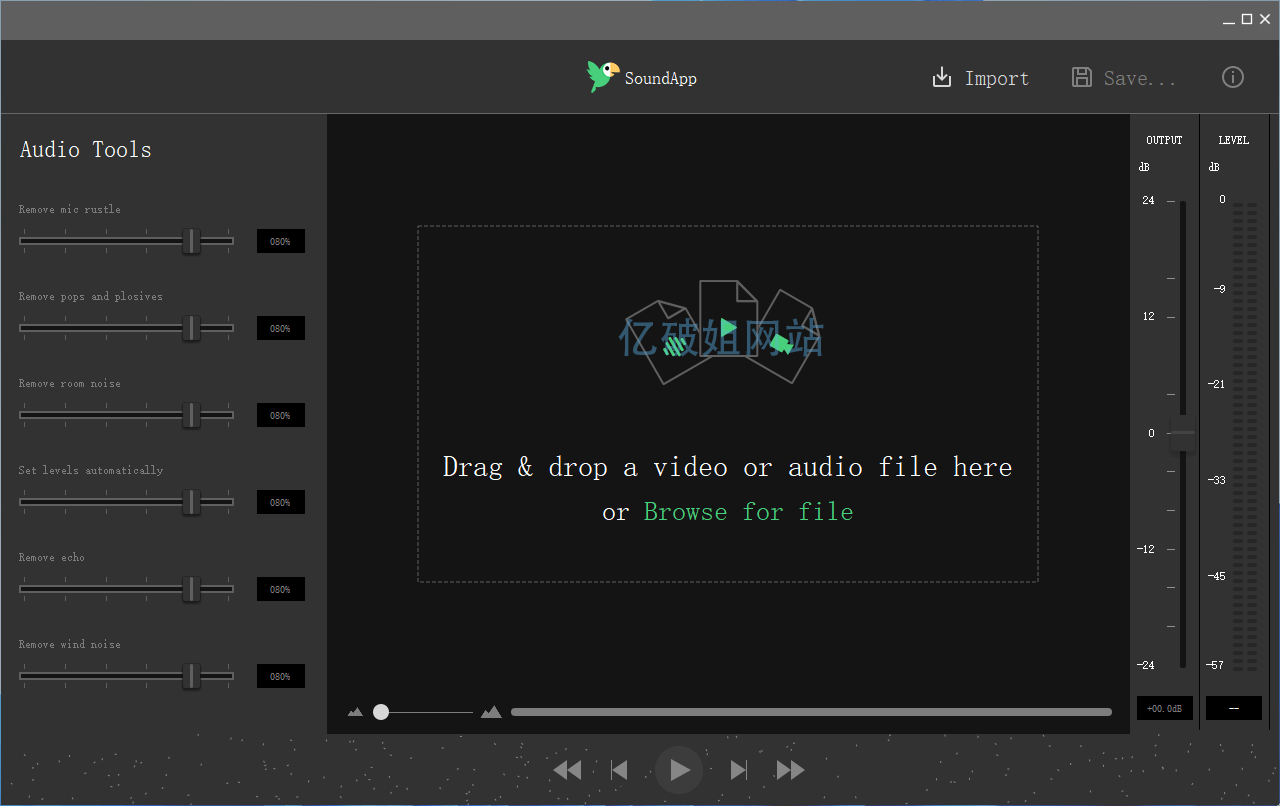1280x806 pixels.
Task: Open the info circle icon
Action: point(1233,78)
